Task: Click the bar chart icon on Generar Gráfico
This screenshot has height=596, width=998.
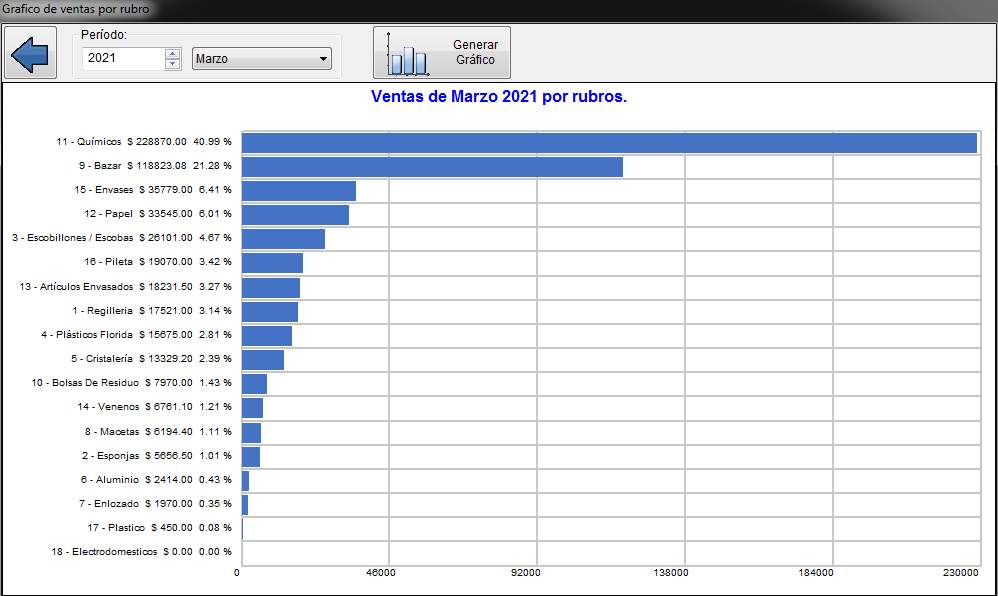Action: [x=408, y=60]
